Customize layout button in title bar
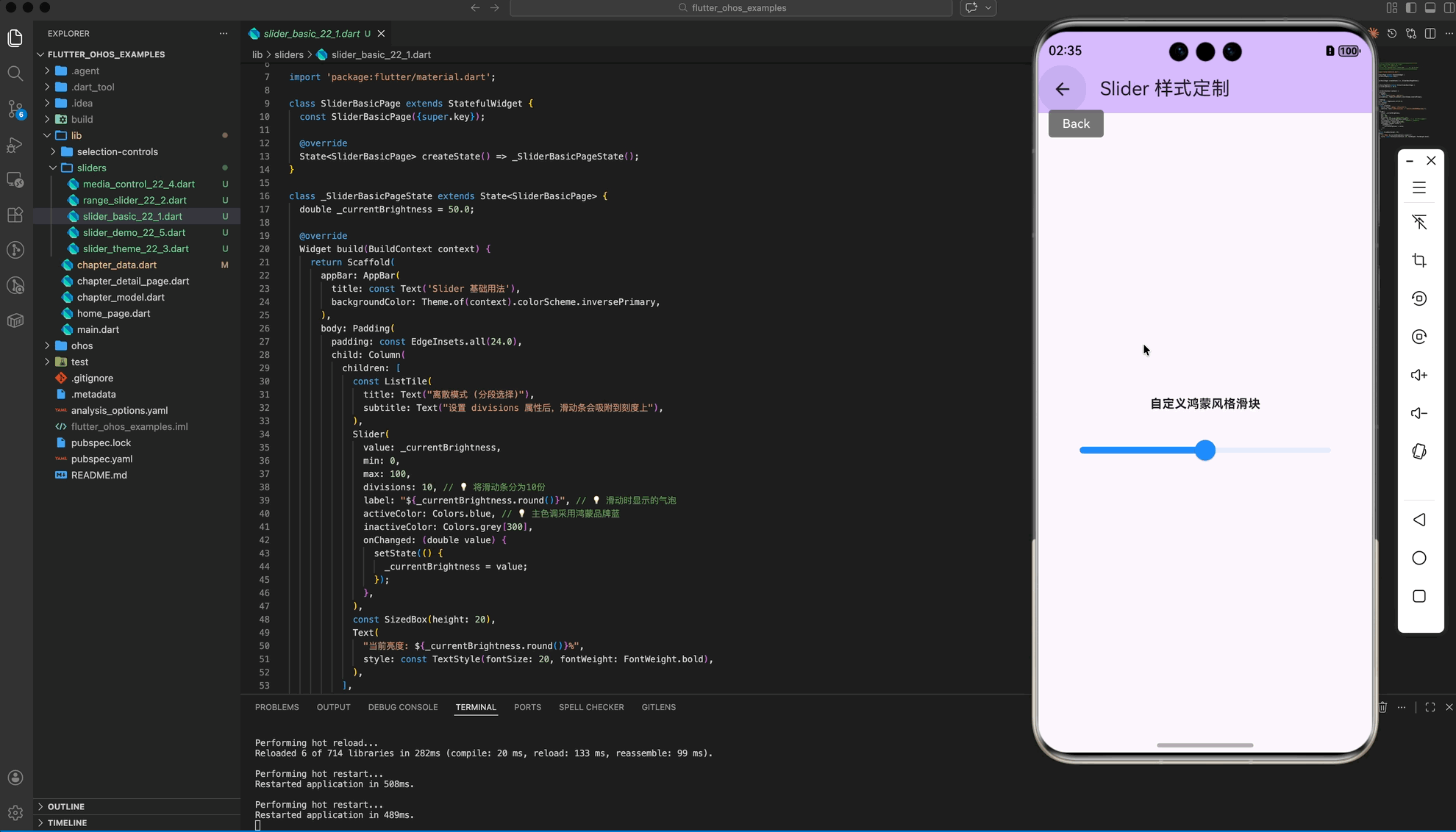 click(x=1392, y=8)
